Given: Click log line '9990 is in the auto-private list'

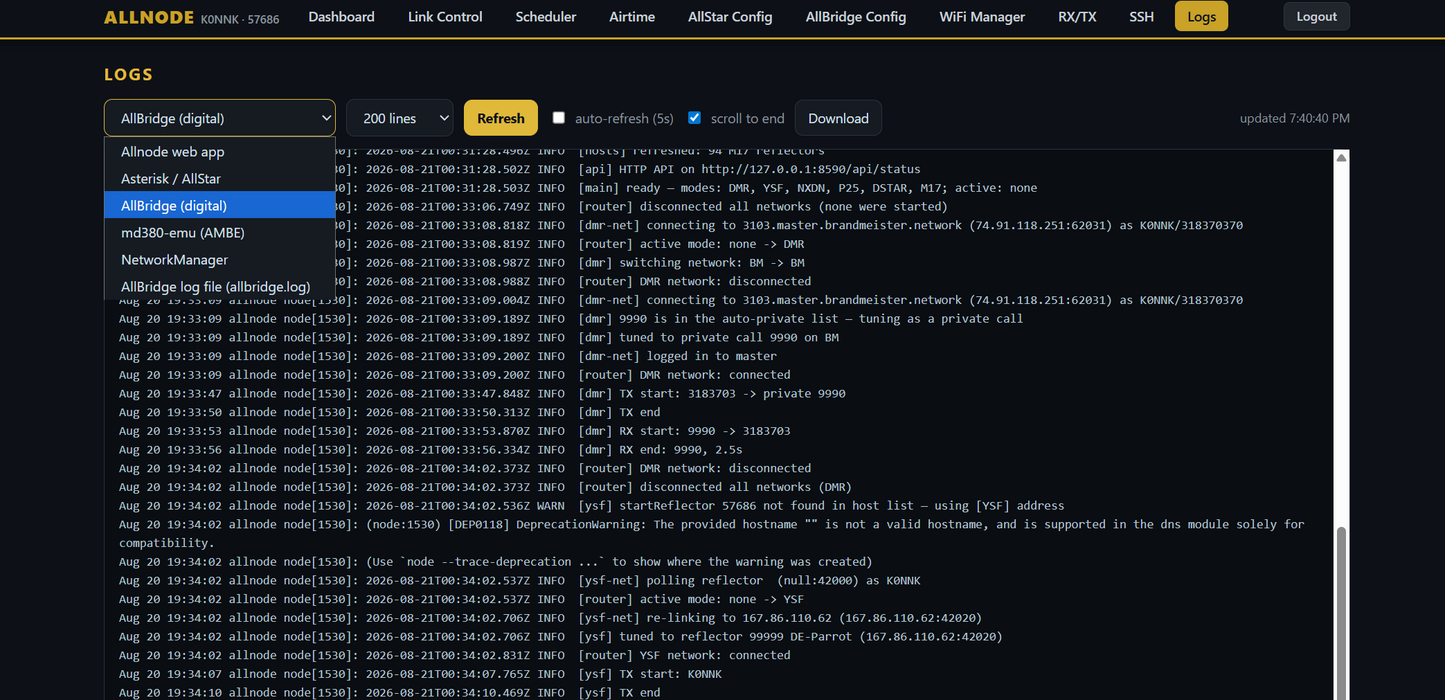Looking at the screenshot, I should tap(571, 318).
